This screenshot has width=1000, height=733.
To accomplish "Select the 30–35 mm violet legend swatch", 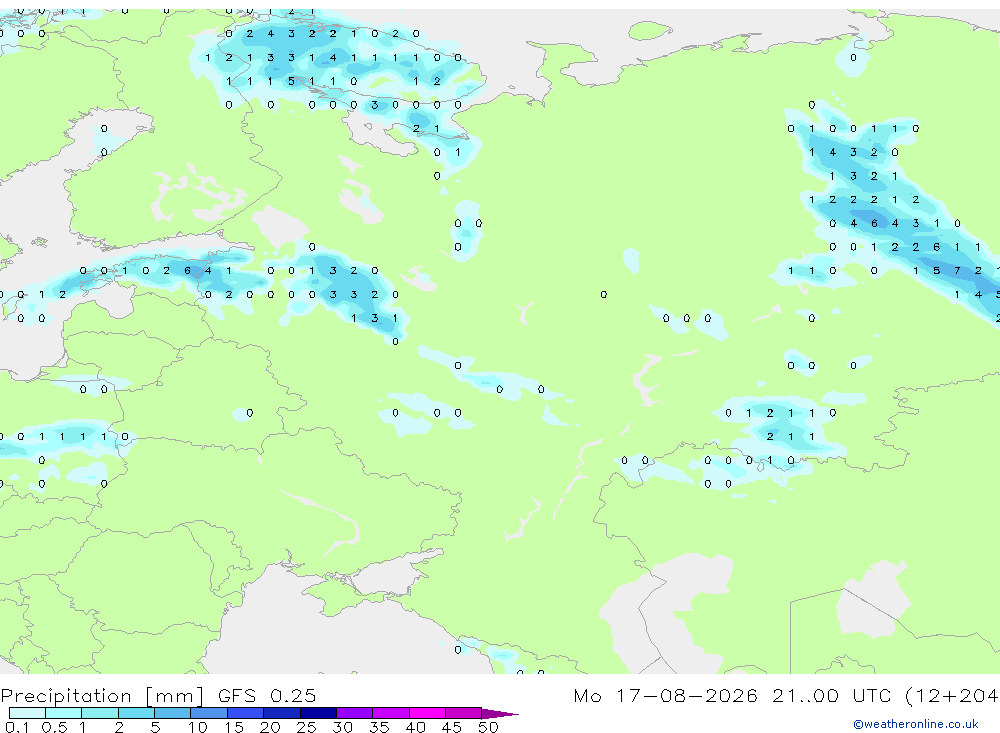I will pos(355,713).
